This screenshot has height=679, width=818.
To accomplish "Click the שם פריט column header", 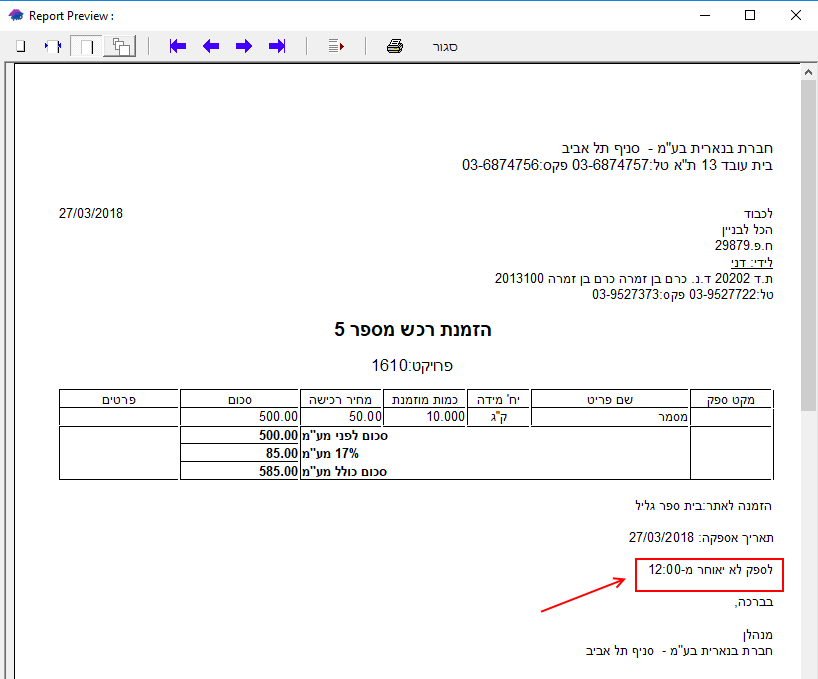I will pyautogui.click(x=609, y=399).
